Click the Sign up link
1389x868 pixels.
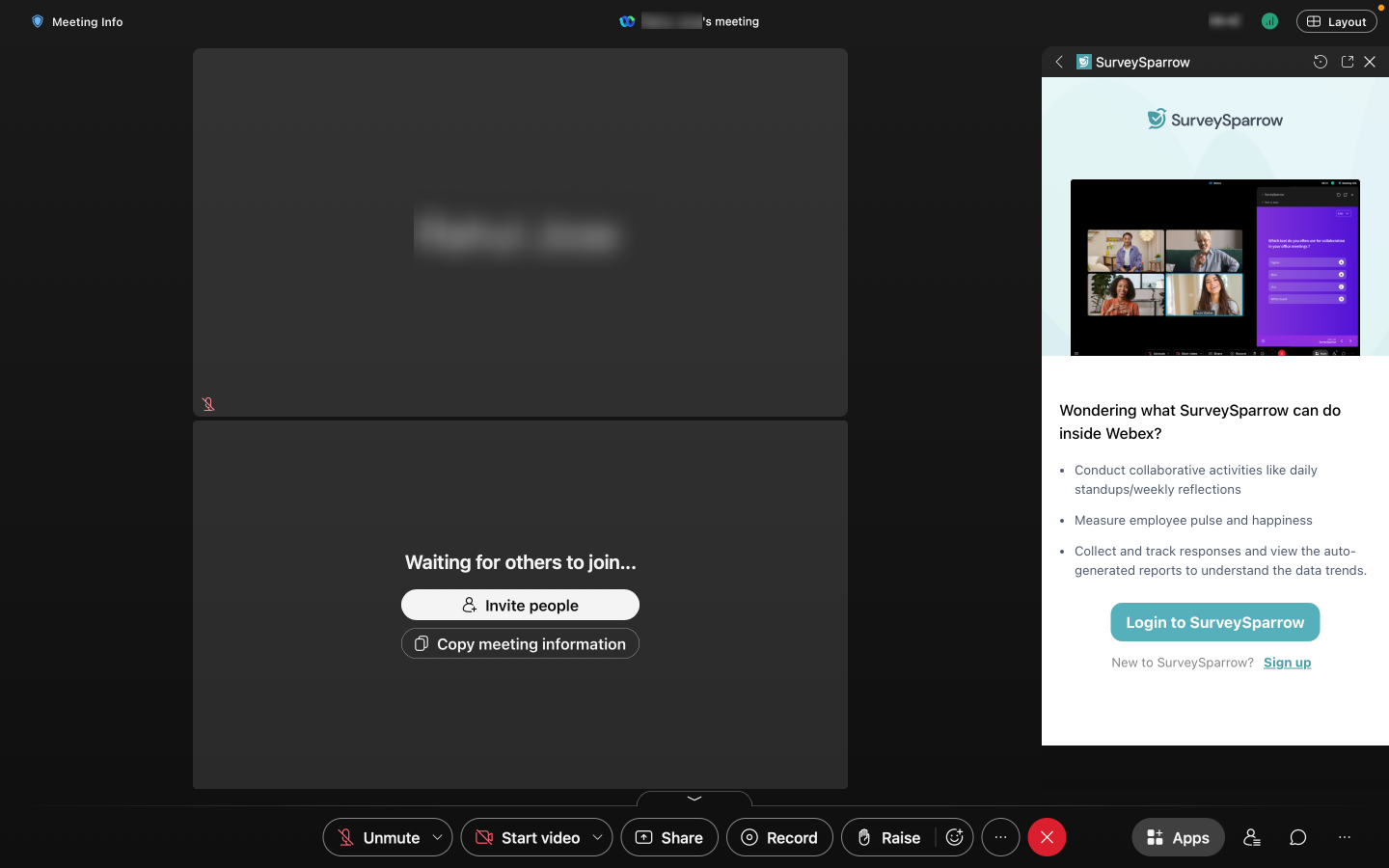(x=1287, y=663)
